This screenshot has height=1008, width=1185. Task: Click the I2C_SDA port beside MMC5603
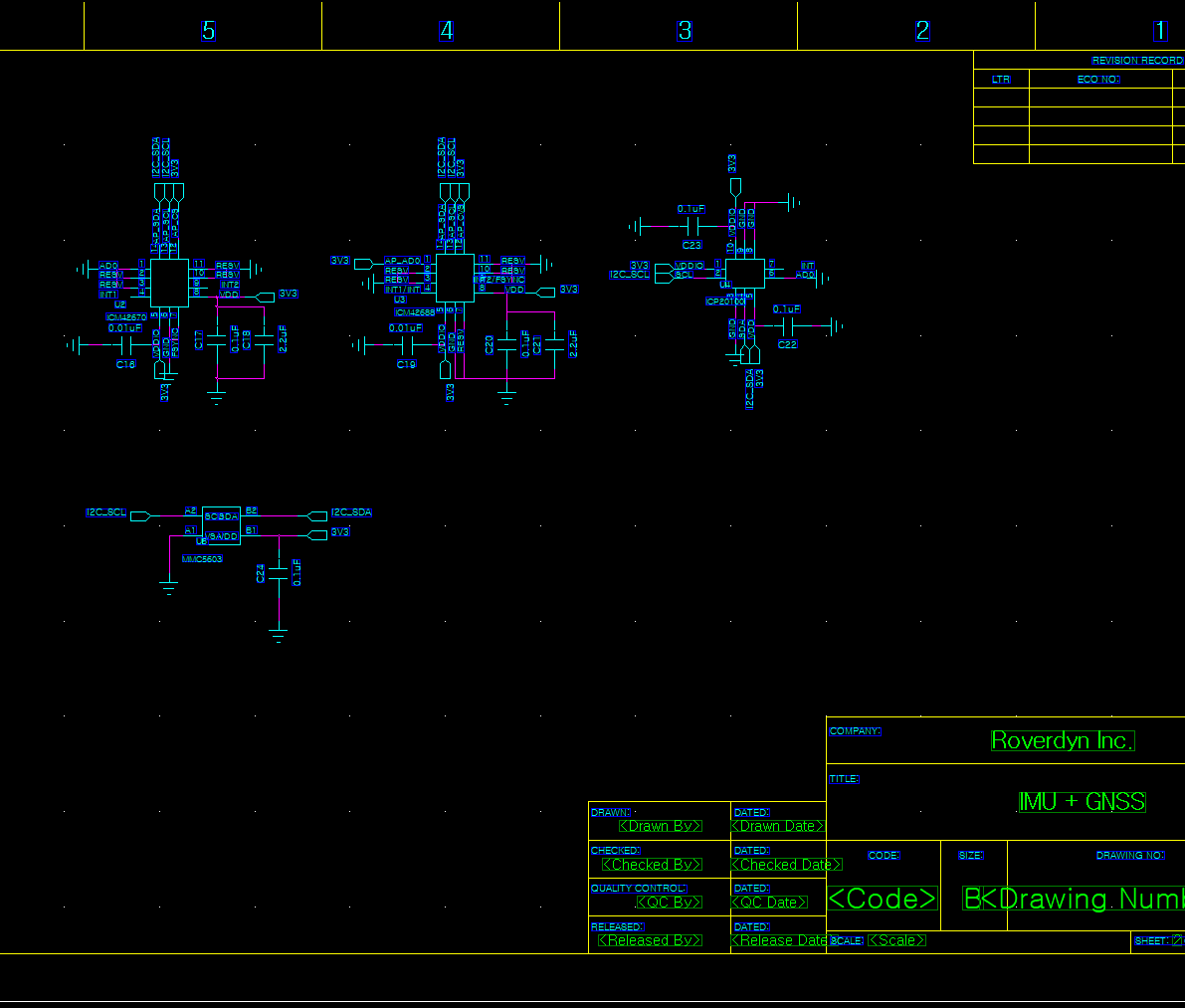(318, 515)
